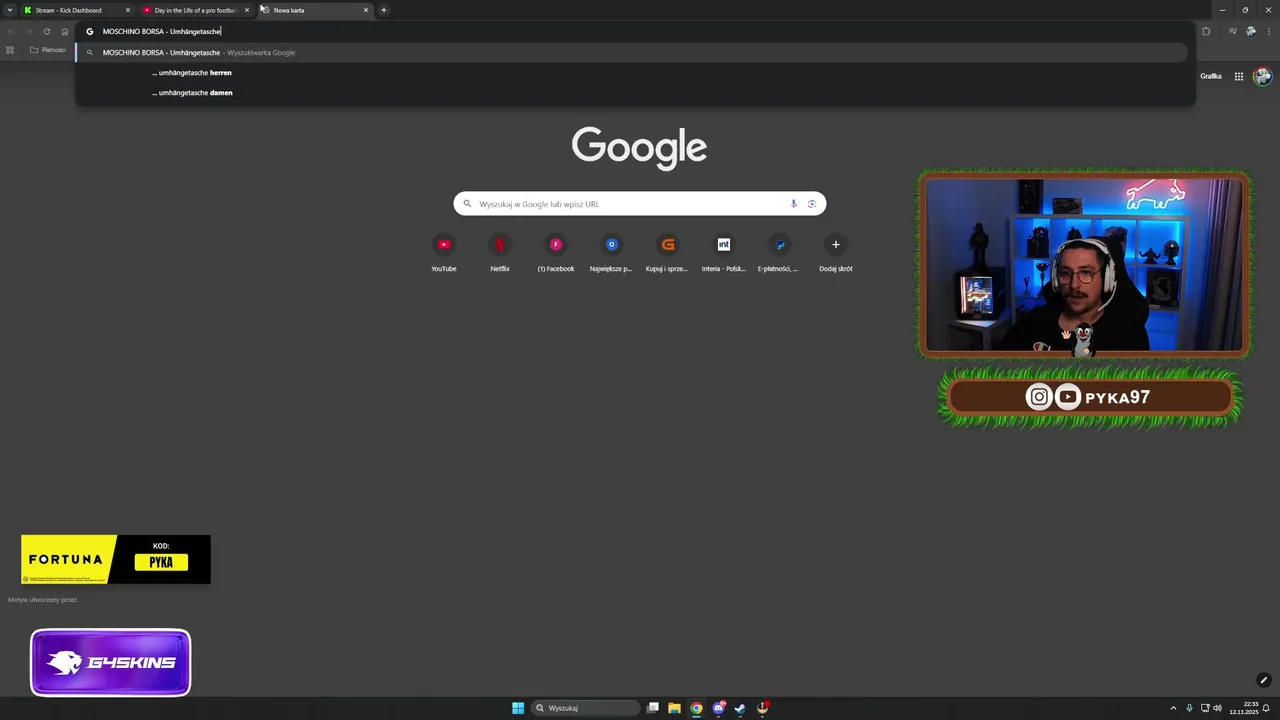The height and width of the screenshot is (720, 1280).
Task: Click the taskbar clock and date
Action: coord(1244,708)
